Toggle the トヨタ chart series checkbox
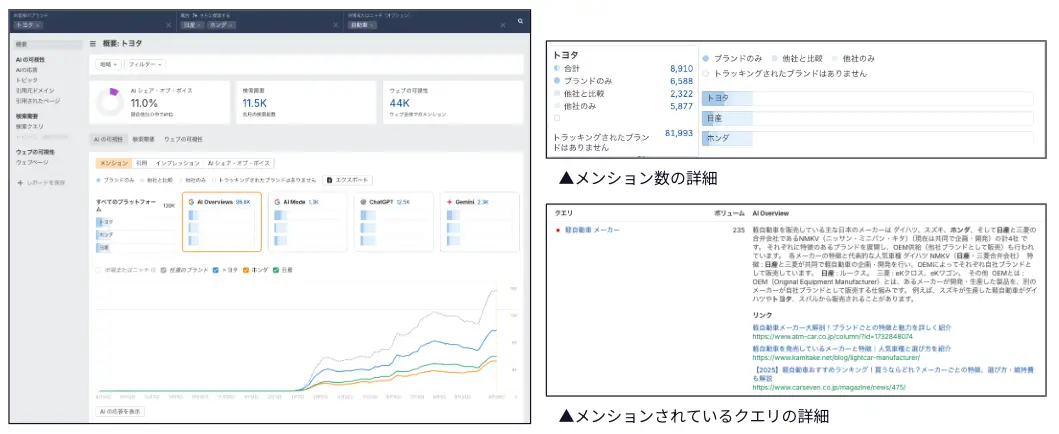The width and height of the screenshot is (1059, 434). point(216,270)
